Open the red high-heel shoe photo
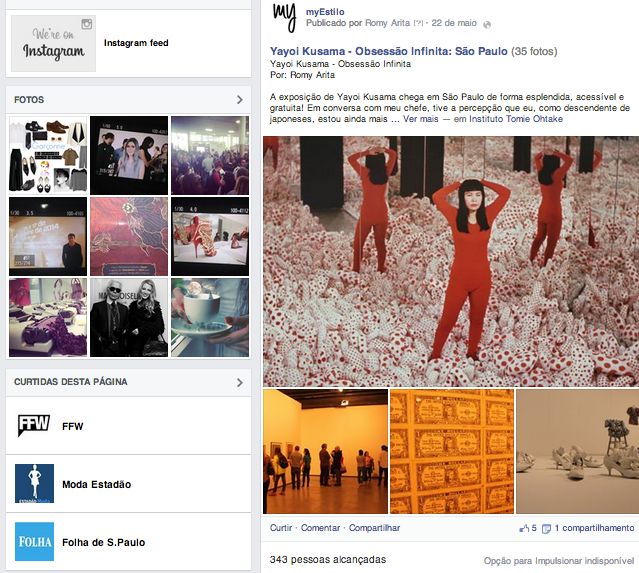 click(210, 236)
